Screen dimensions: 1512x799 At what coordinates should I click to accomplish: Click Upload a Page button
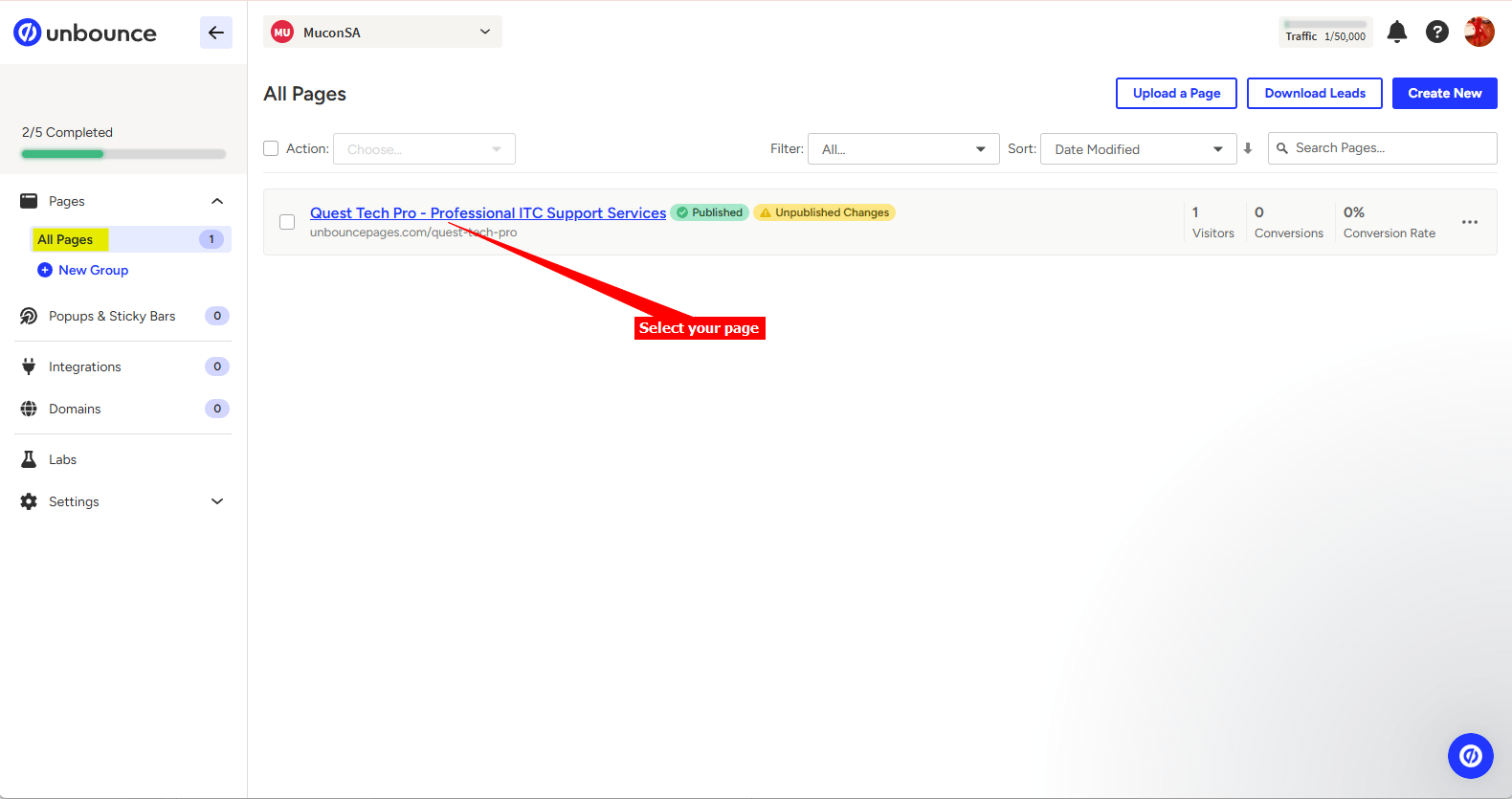coord(1176,93)
